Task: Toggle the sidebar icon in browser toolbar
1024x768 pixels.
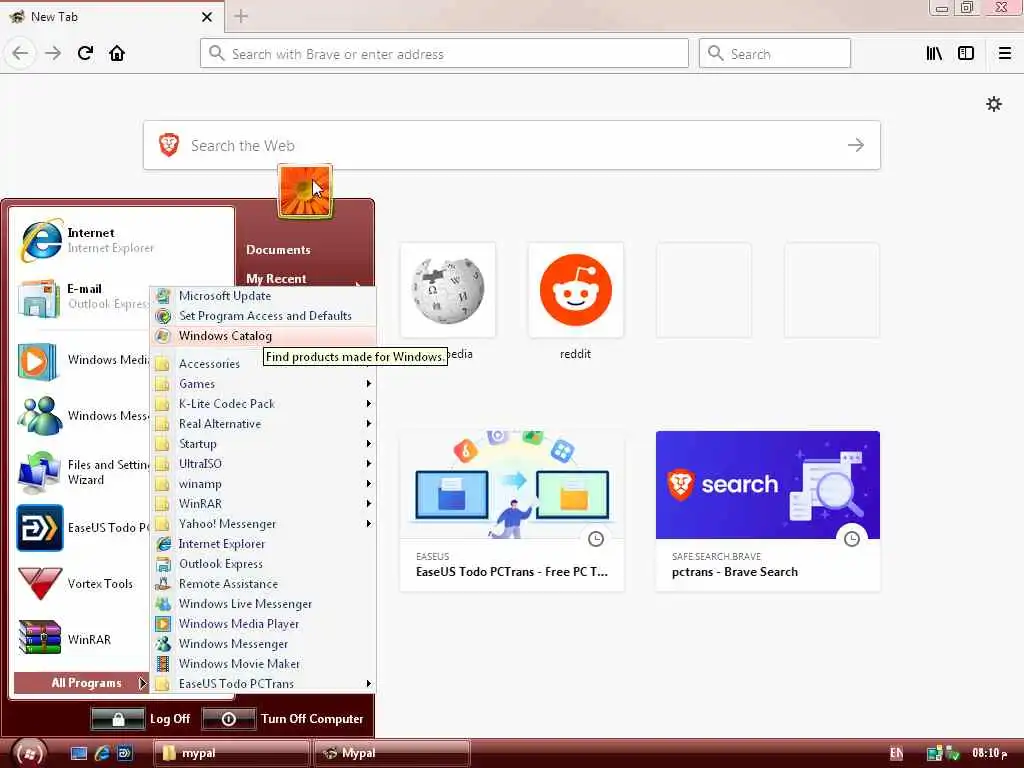Action: point(966,54)
